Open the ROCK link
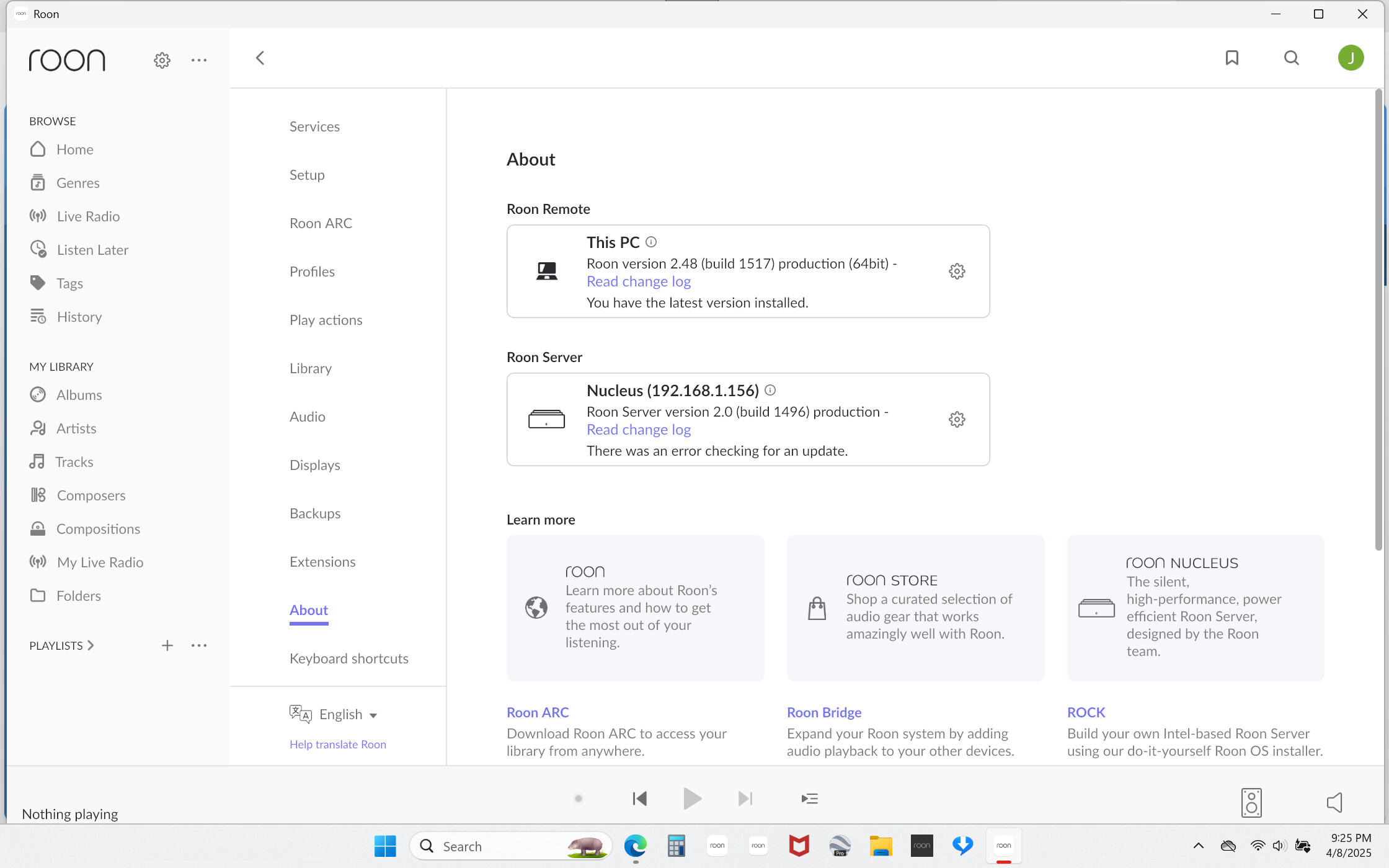 pyautogui.click(x=1086, y=712)
